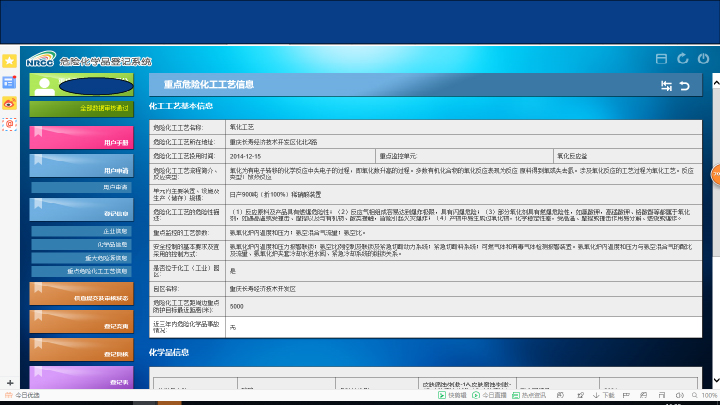Select 企业信息 in the sidebar menu

click(114, 231)
